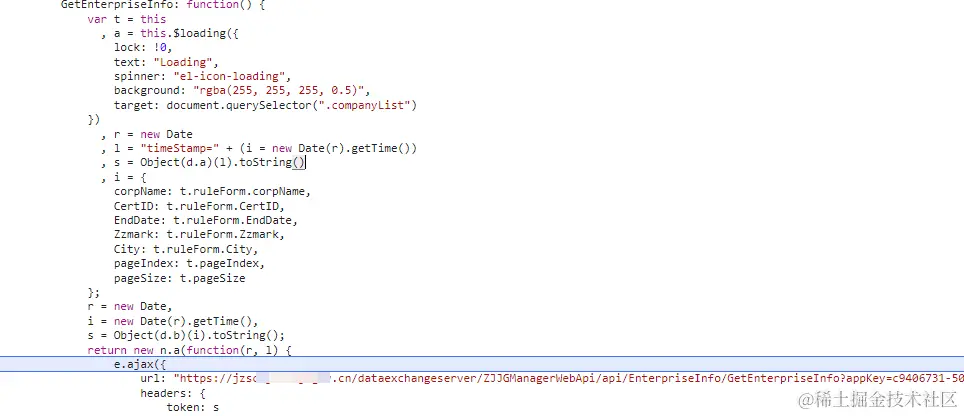
Task: Click the 'r = new Date' line with leading comma
Action: [x=147, y=134]
